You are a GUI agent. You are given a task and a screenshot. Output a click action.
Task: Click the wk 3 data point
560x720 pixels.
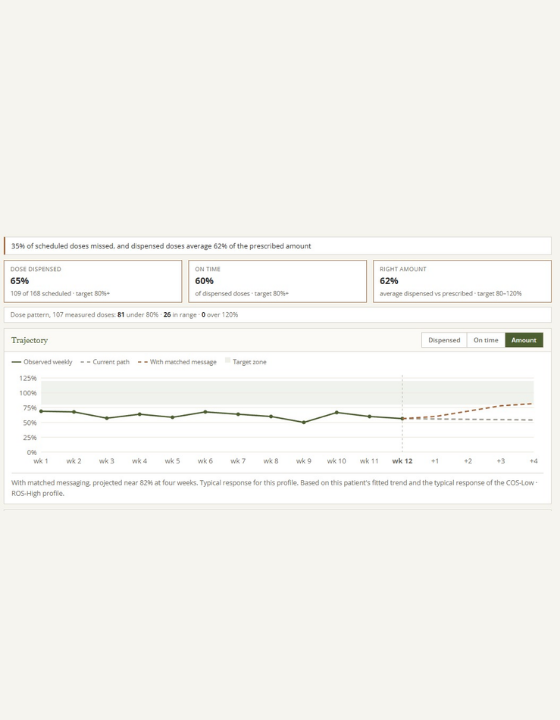[x=106, y=418]
